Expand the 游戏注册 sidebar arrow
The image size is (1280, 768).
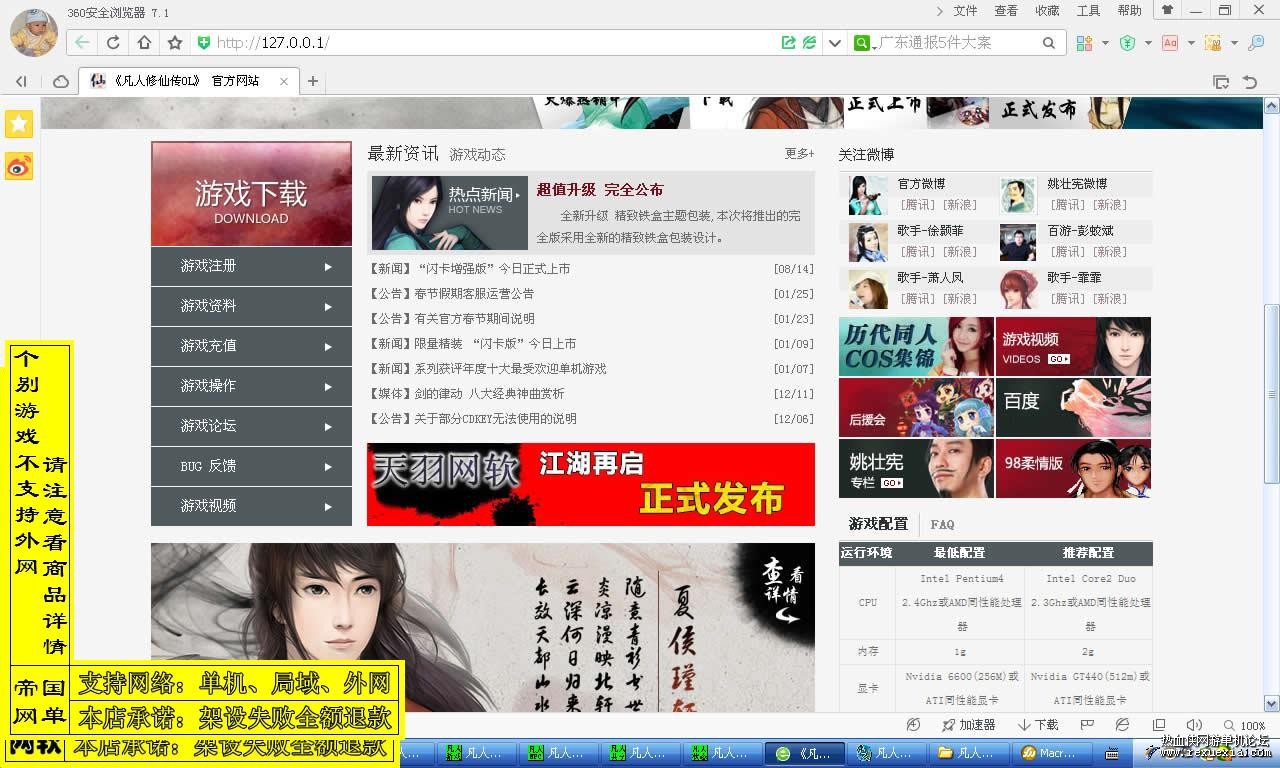click(328, 267)
